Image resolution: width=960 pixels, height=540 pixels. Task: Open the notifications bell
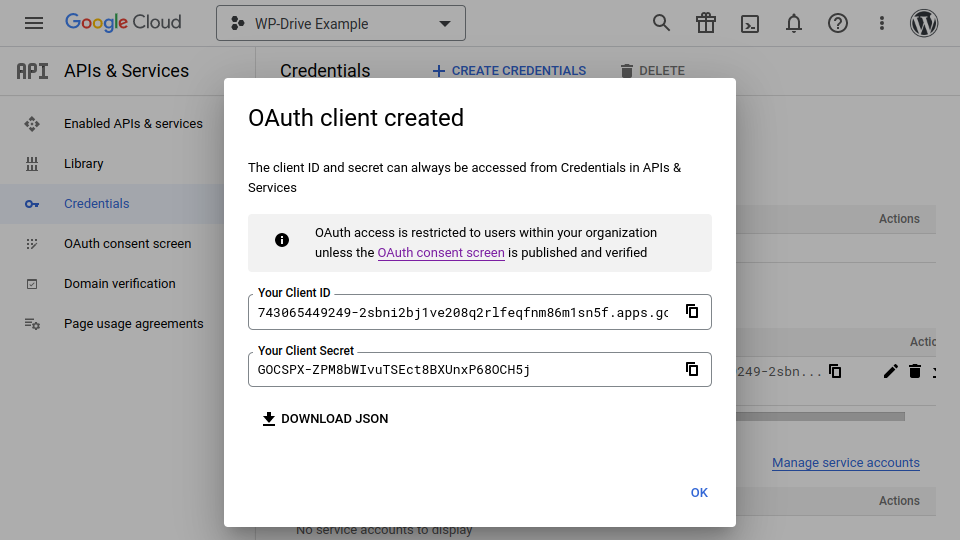[794, 23]
